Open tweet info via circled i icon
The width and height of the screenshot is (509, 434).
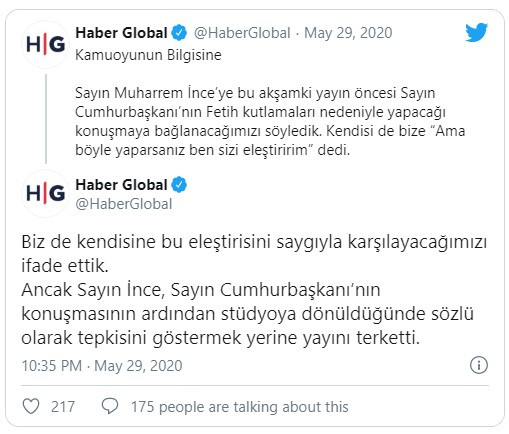[479, 365]
